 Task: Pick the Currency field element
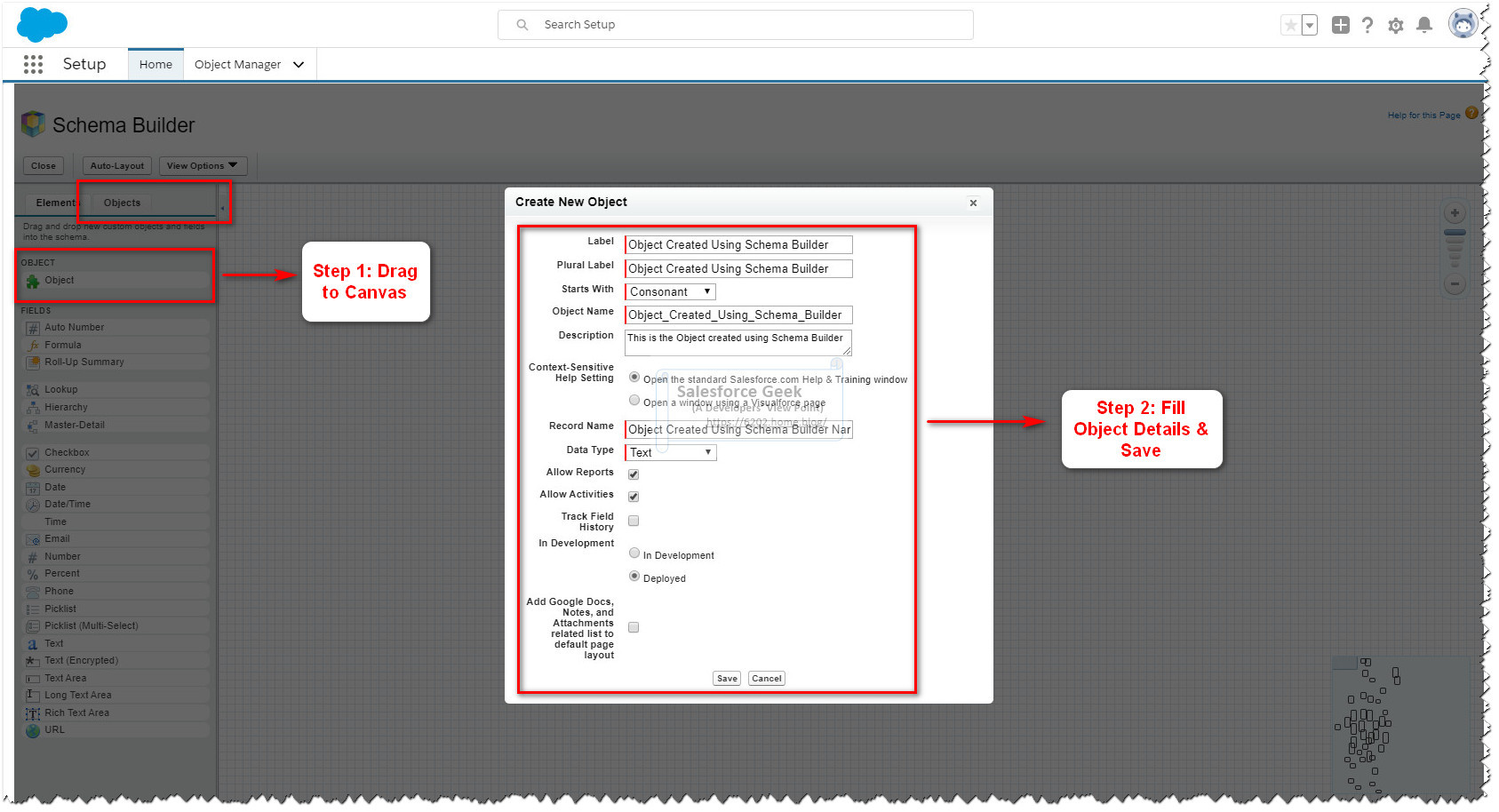click(66, 469)
